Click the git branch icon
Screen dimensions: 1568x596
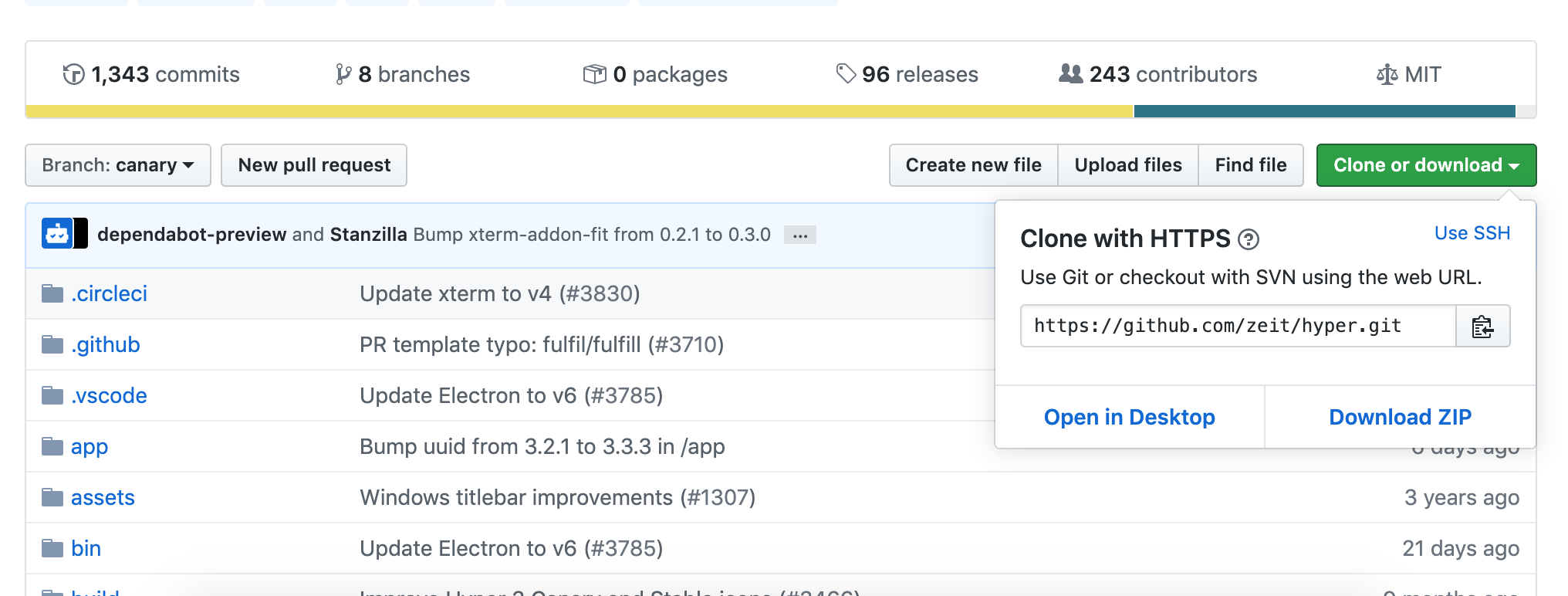[343, 74]
